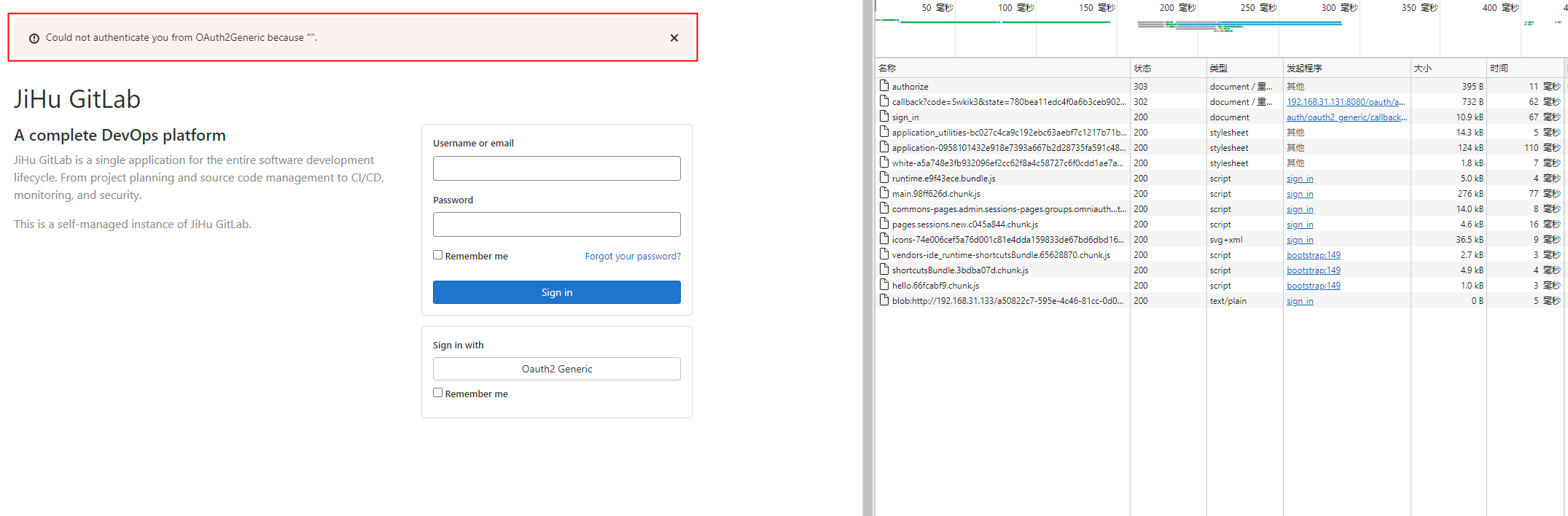Image resolution: width=1568 pixels, height=516 pixels.
Task: Click the 350 毫秒 timeline marker
Action: click(1419, 8)
